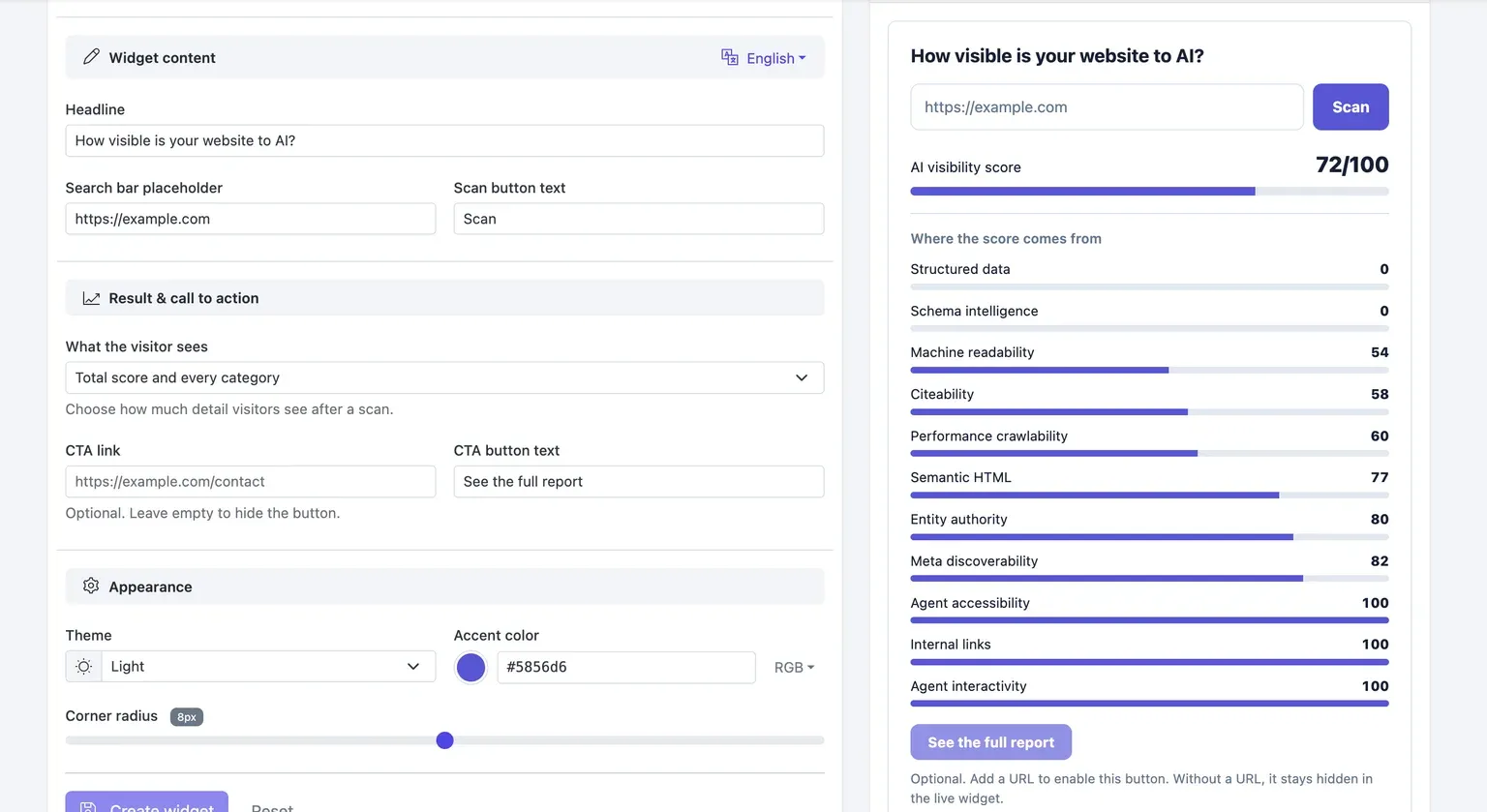Viewport: 1487px width, 812px height.
Task: Click the 'Internal links' row label
Action: tap(950, 645)
